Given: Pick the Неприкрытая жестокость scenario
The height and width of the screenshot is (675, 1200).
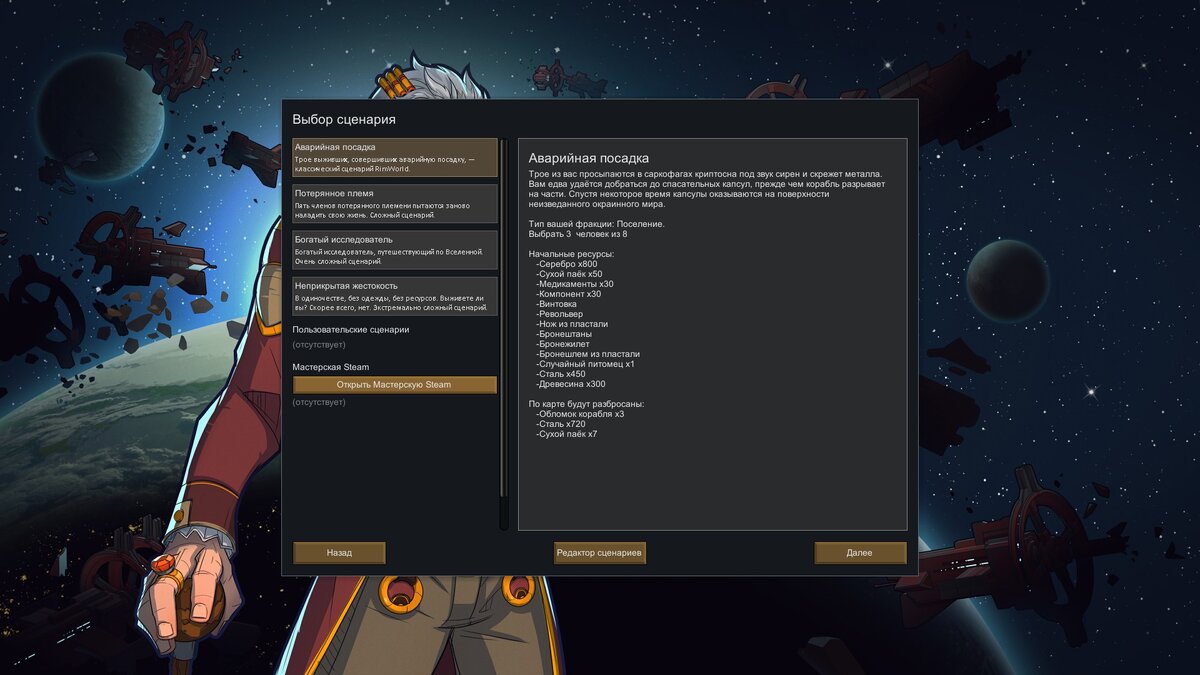Looking at the screenshot, I should 395,296.
